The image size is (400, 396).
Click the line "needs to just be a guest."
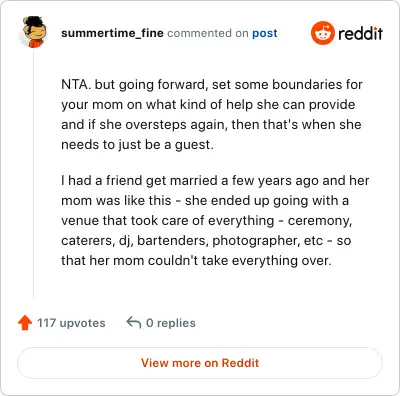tap(137, 144)
